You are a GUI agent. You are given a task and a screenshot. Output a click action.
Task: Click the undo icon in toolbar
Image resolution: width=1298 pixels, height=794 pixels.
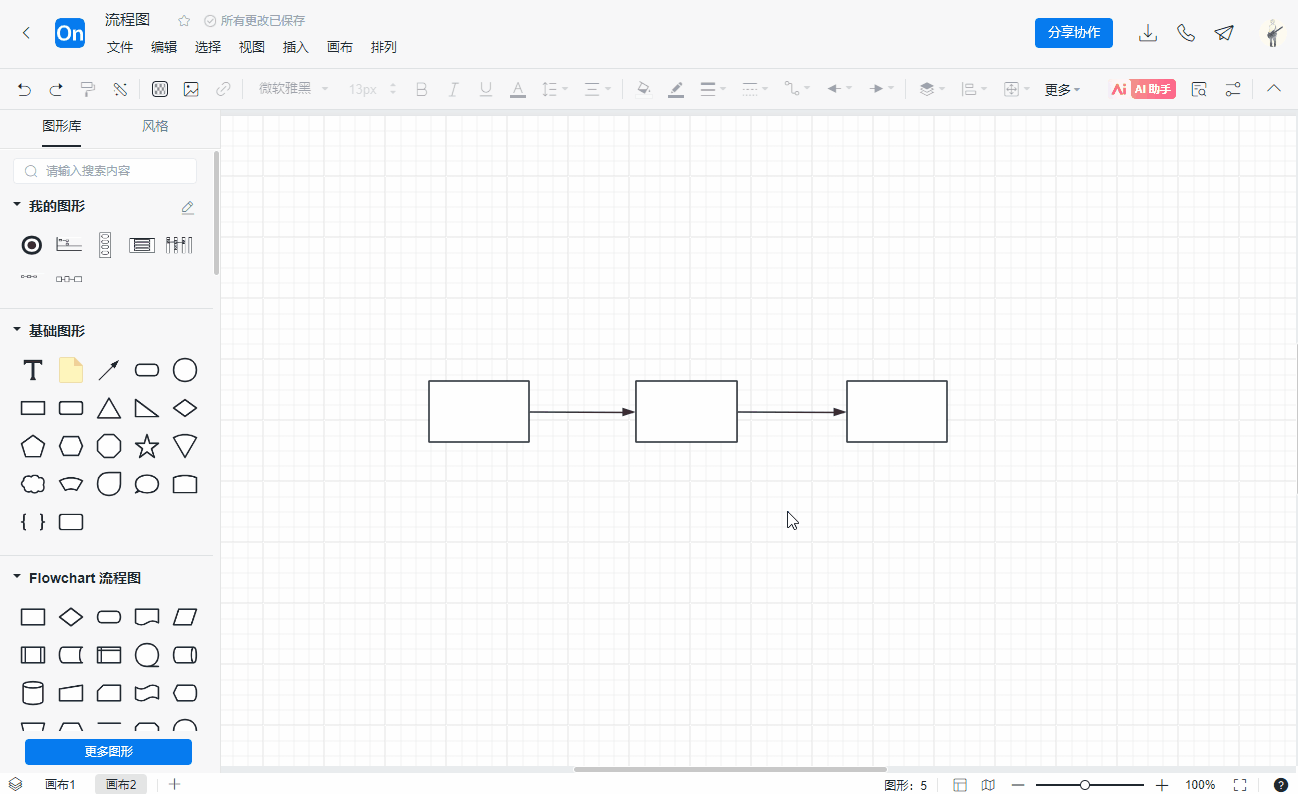(25, 89)
